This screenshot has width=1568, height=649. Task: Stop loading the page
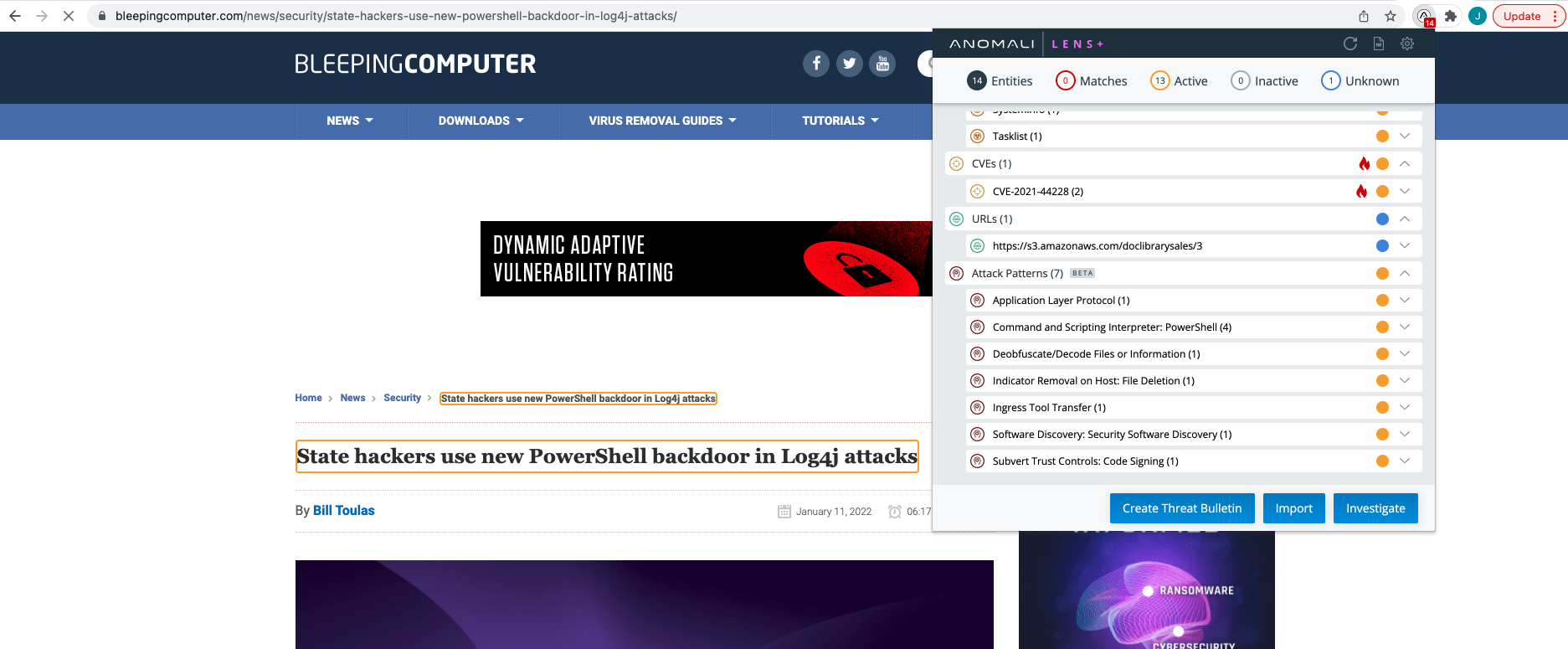[x=69, y=16]
